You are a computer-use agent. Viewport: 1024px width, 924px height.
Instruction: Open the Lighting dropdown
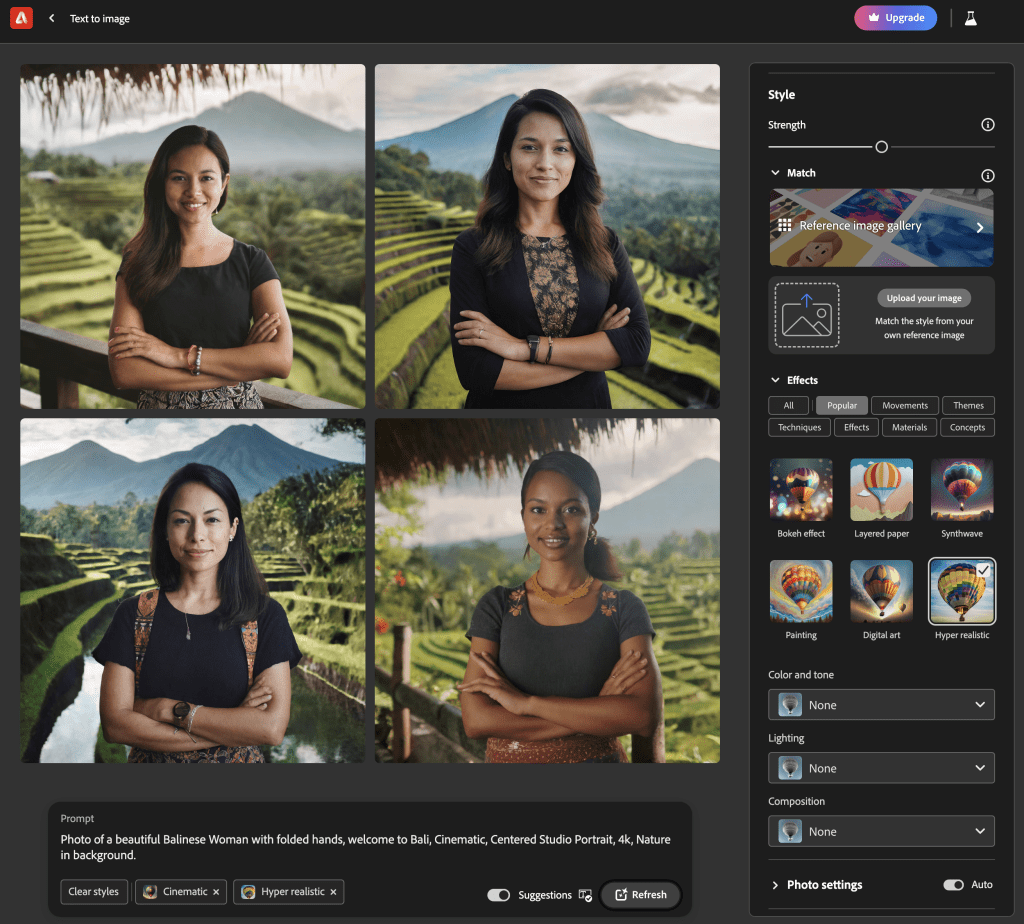(x=881, y=768)
